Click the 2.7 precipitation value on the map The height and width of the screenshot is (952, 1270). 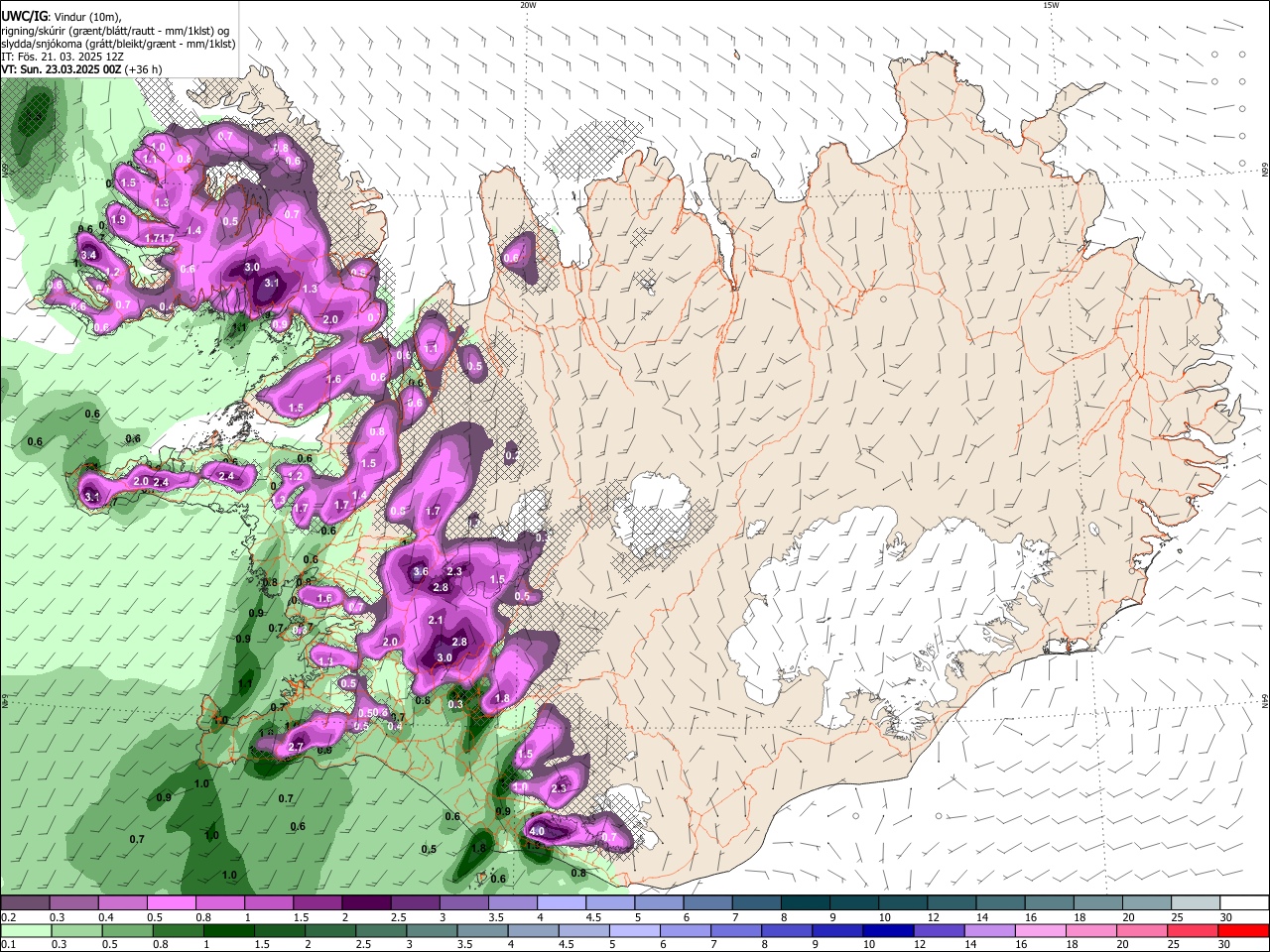click(296, 747)
